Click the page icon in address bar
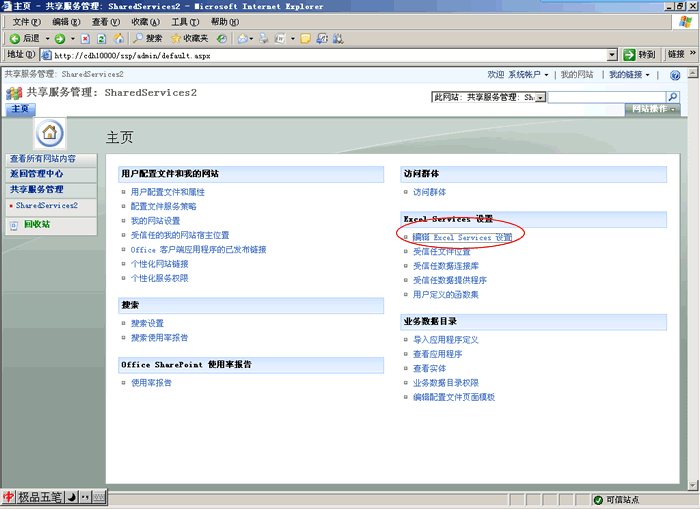700x509 pixels. tap(46, 55)
